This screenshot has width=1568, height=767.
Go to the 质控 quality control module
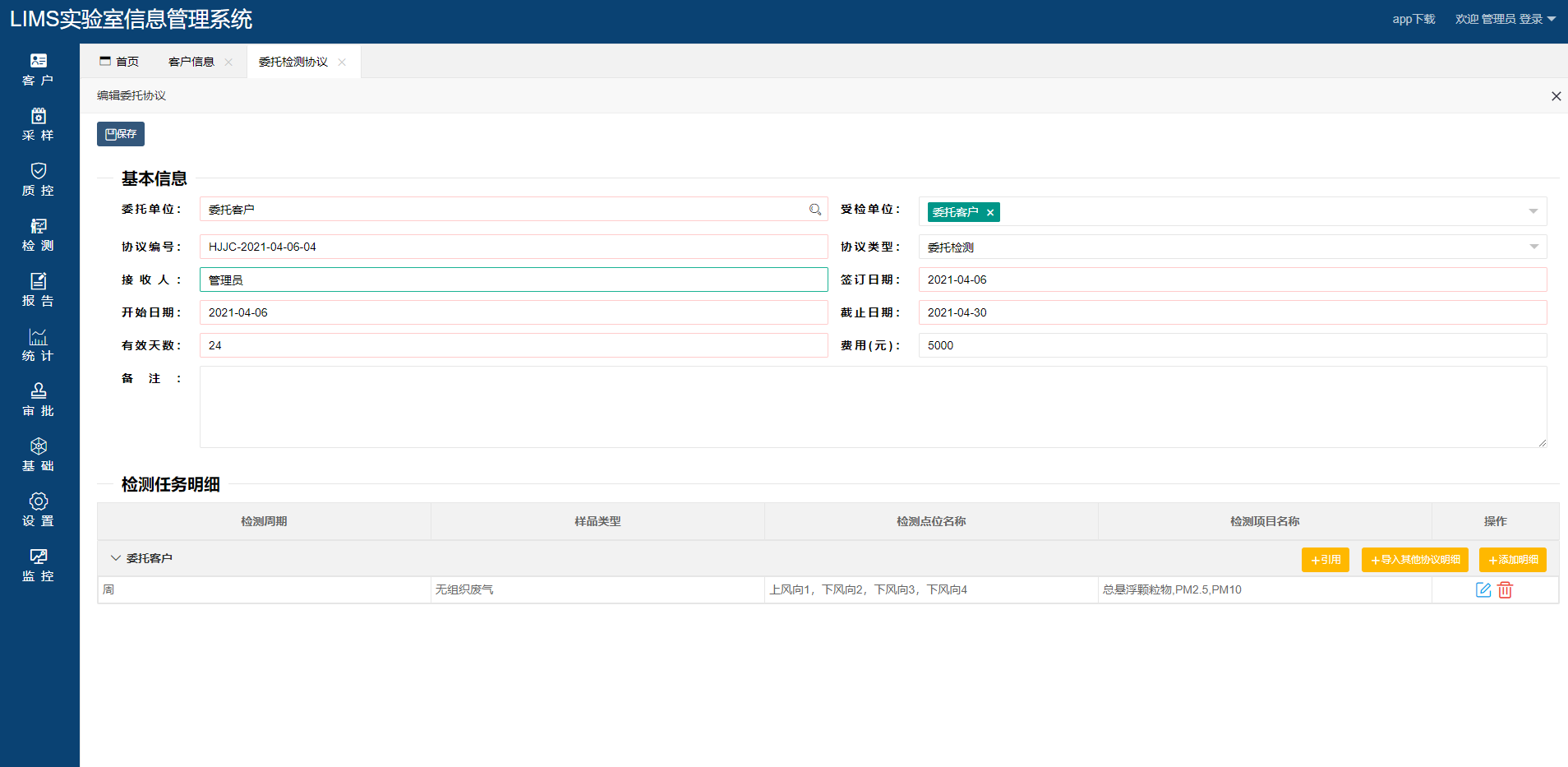click(x=39, y=179)
